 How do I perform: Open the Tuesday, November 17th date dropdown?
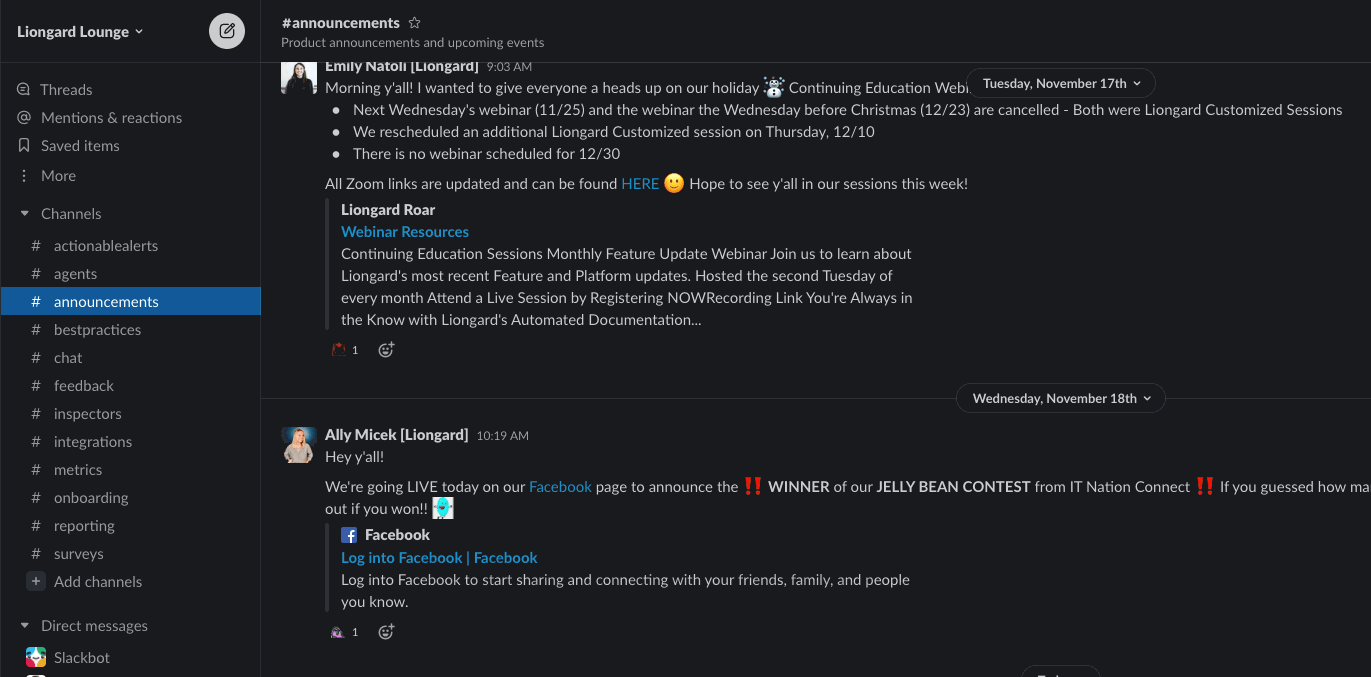click(x=1060, y=82)
